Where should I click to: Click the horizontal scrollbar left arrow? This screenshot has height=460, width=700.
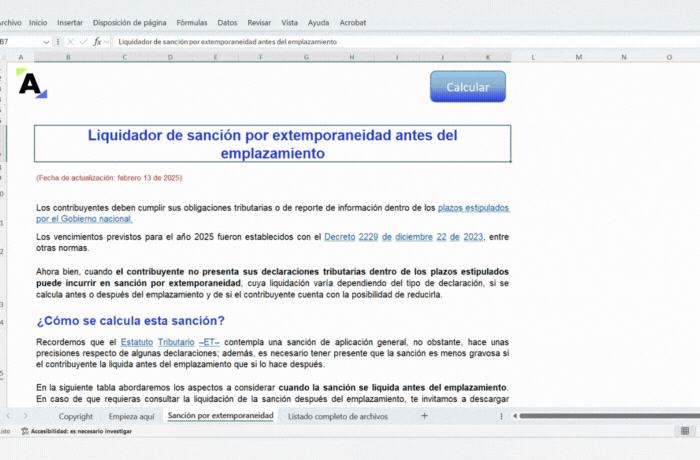click(x=515, y=416)
